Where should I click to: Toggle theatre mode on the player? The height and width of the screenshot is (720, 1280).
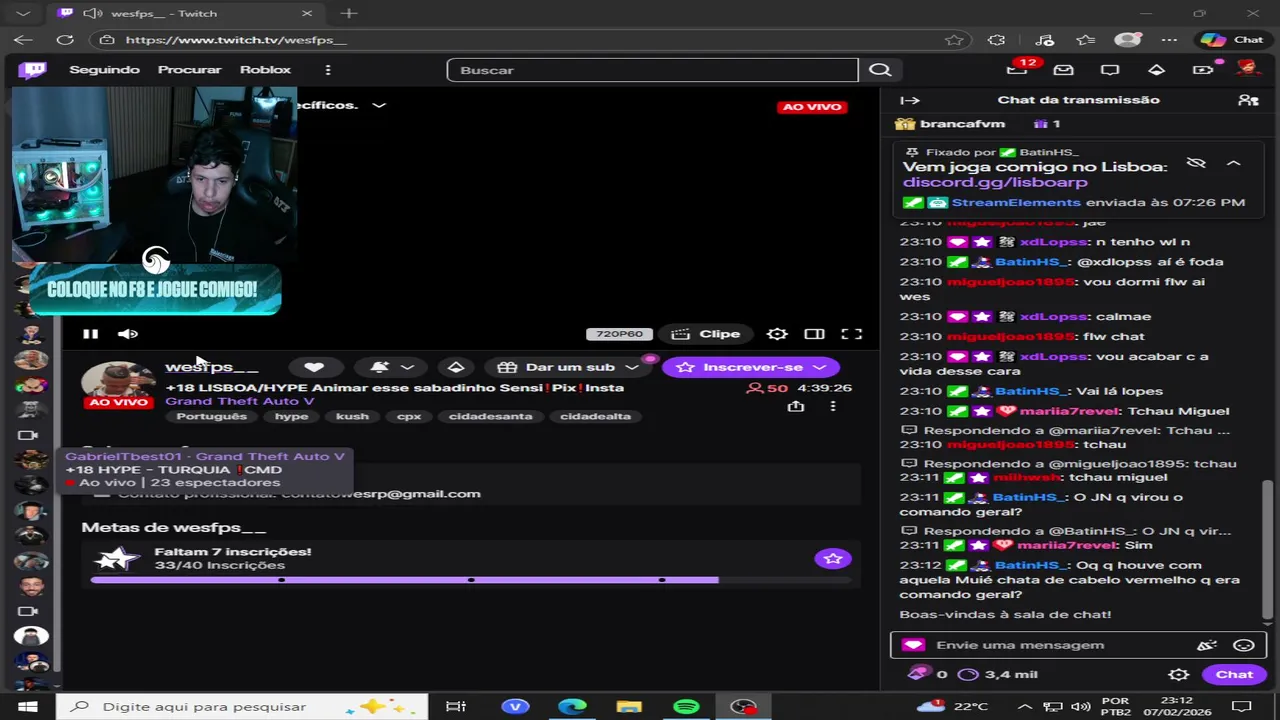click(814, 334)
